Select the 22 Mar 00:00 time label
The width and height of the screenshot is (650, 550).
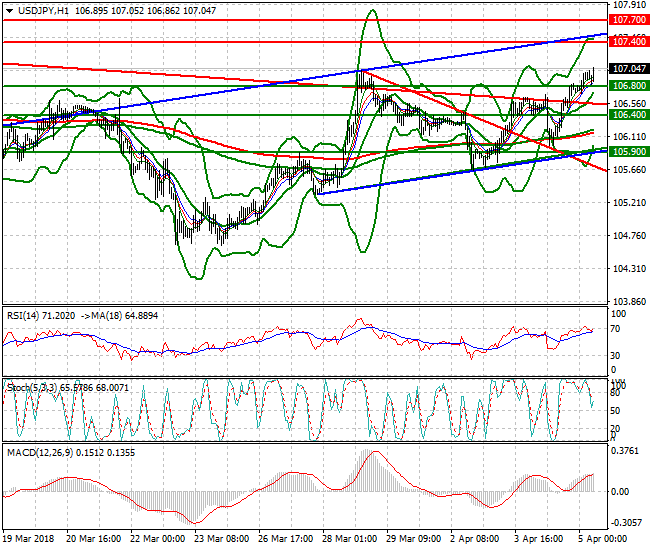click(158, 539)
